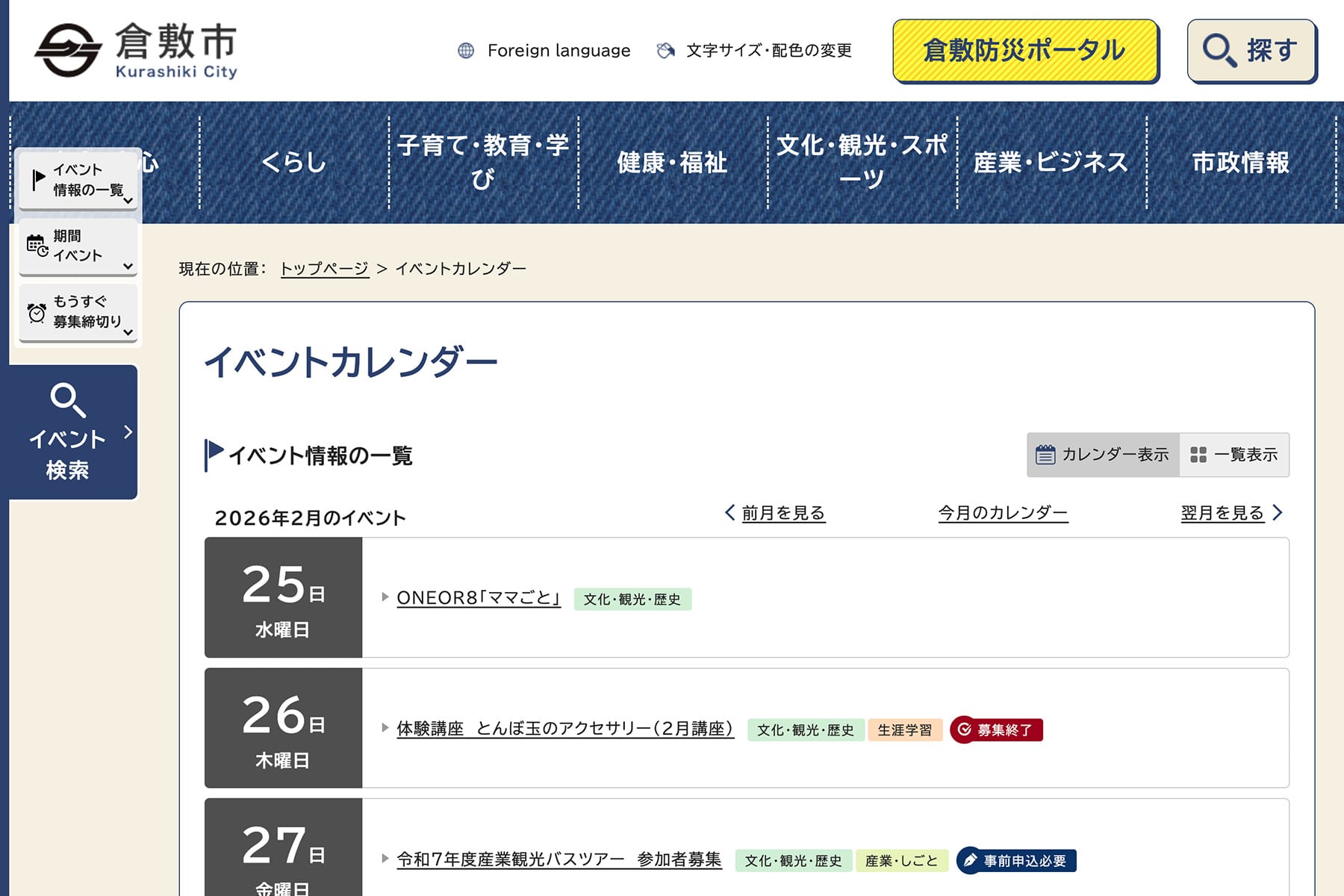
Task: Click the calendar icon beside 期間イベント
Action: click(37, 245)
